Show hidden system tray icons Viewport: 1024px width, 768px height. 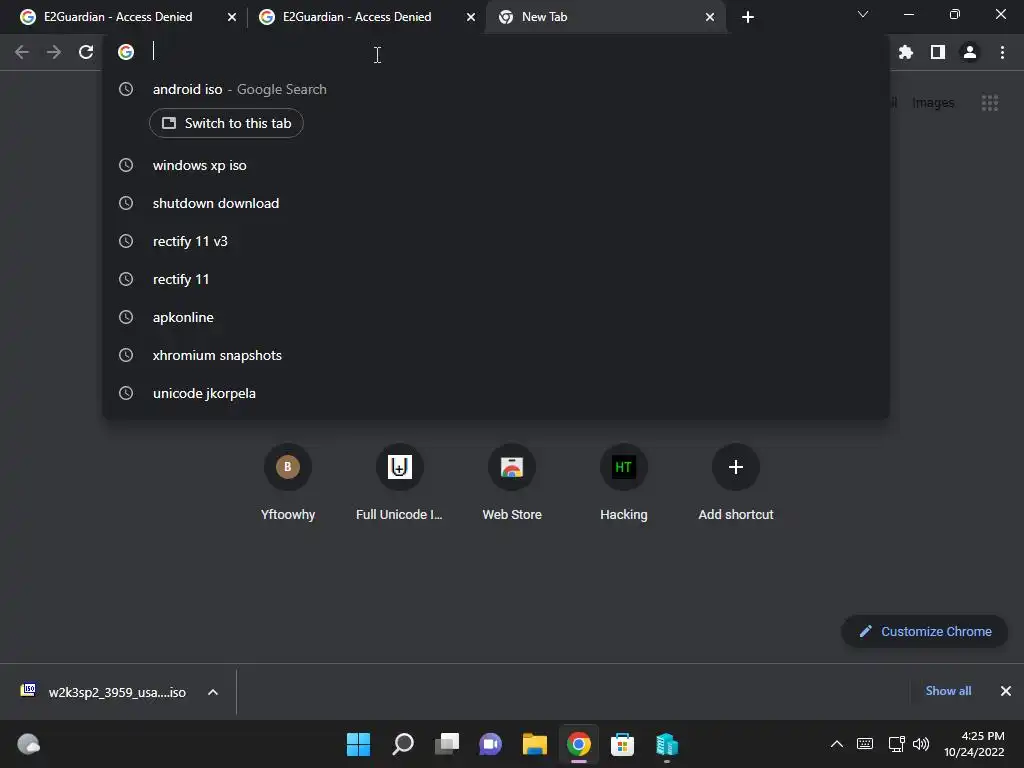point(837,744)
